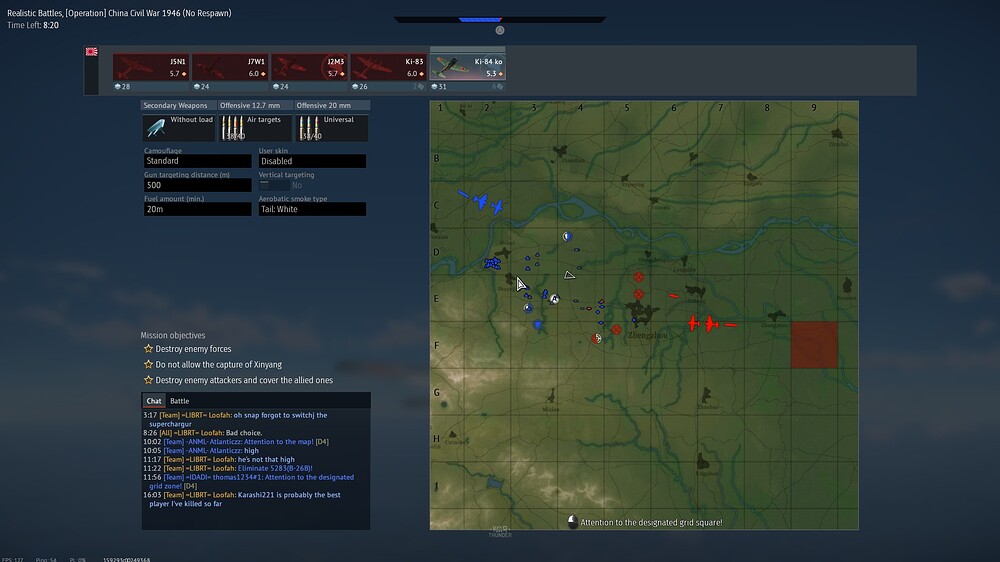Open Gun targeting distance '500' dropdown
Screen dimensions: 1000x562
point(197,185)
